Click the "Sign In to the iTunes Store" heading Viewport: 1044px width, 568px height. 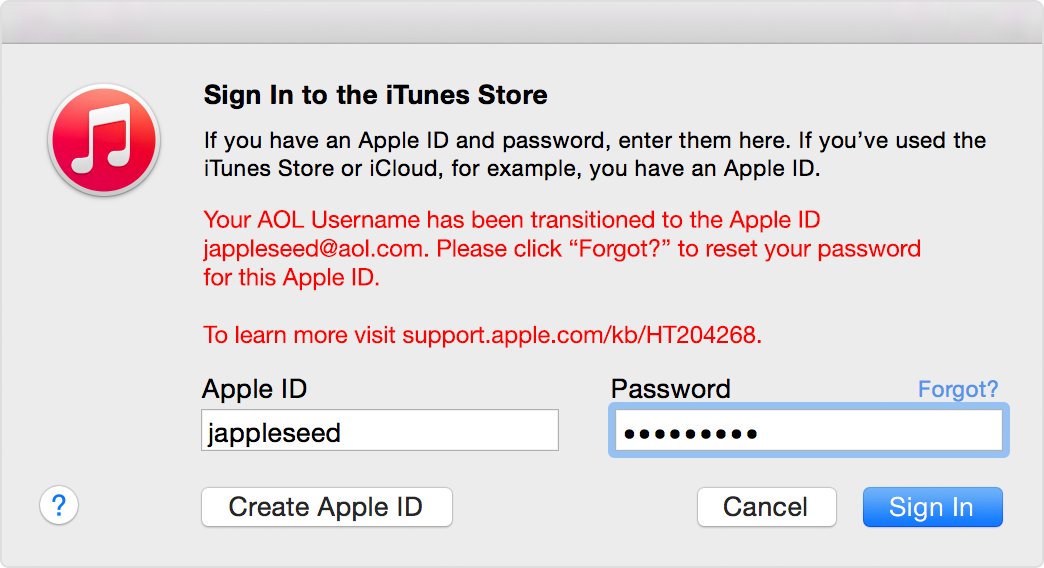[376, 95]
